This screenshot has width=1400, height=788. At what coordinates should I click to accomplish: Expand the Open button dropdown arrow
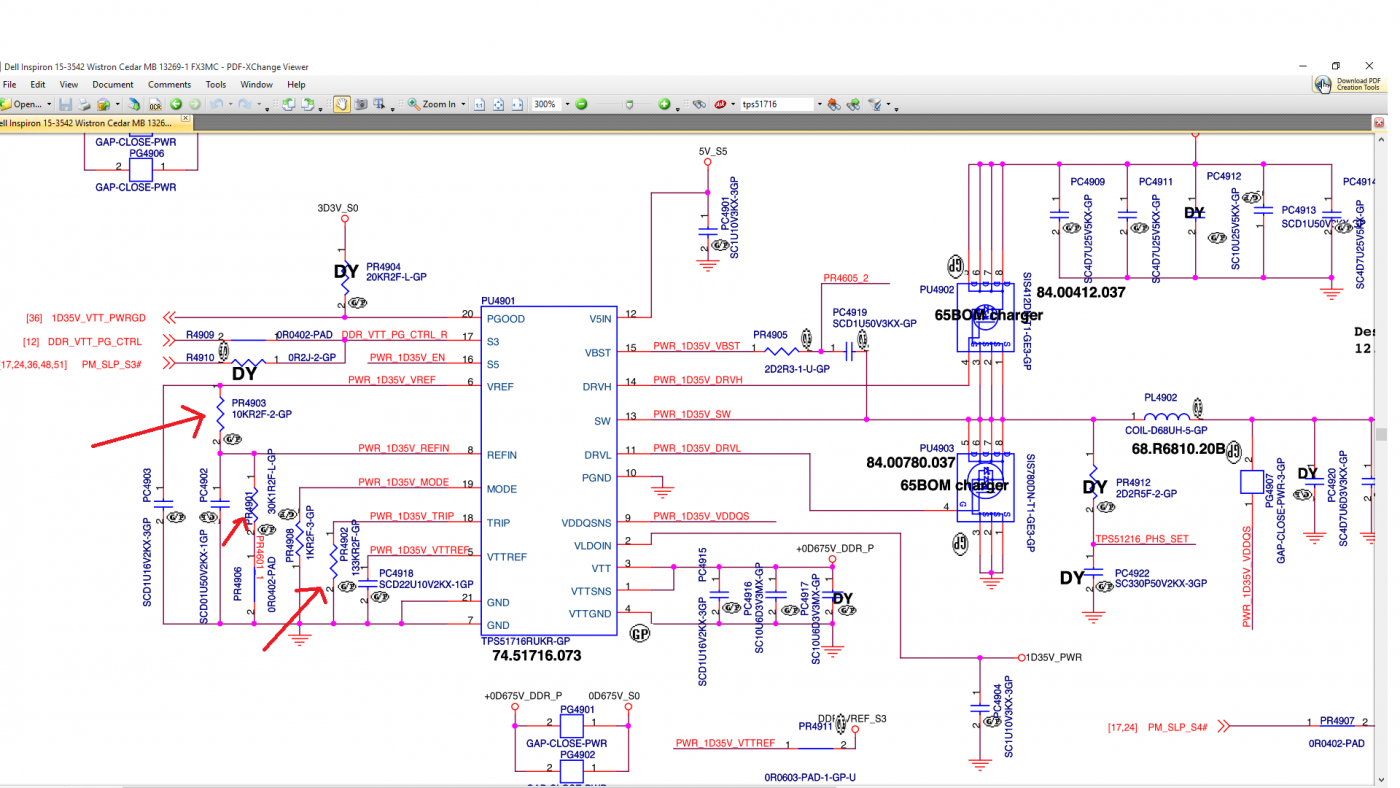(49, 104)
